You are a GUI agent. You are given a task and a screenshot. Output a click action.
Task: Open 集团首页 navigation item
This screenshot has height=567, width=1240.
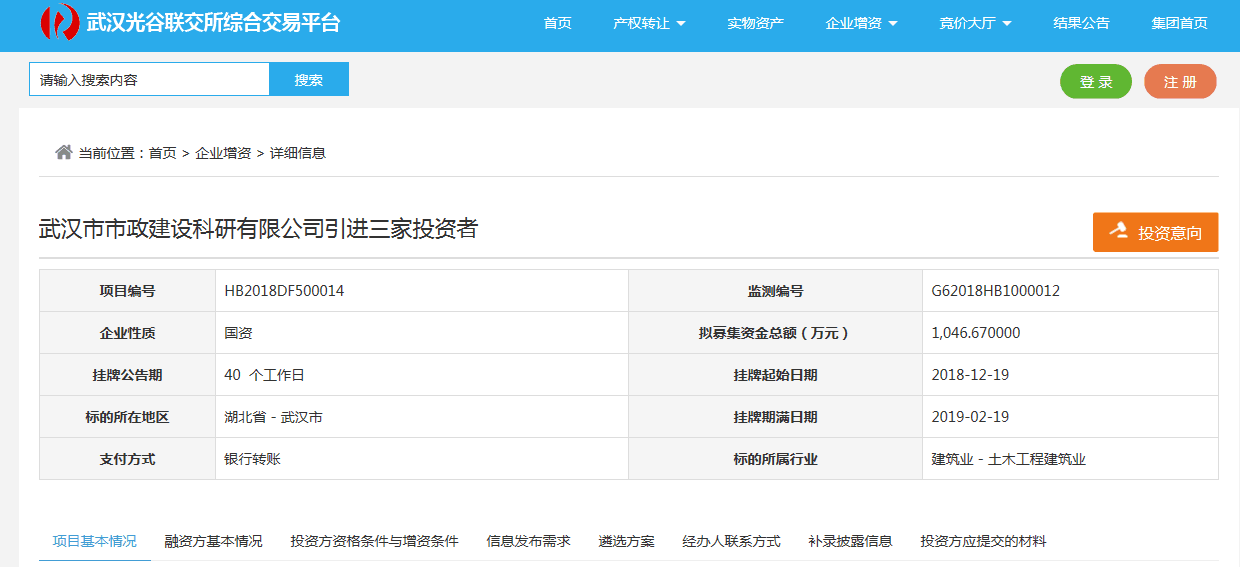(1179, 23)
